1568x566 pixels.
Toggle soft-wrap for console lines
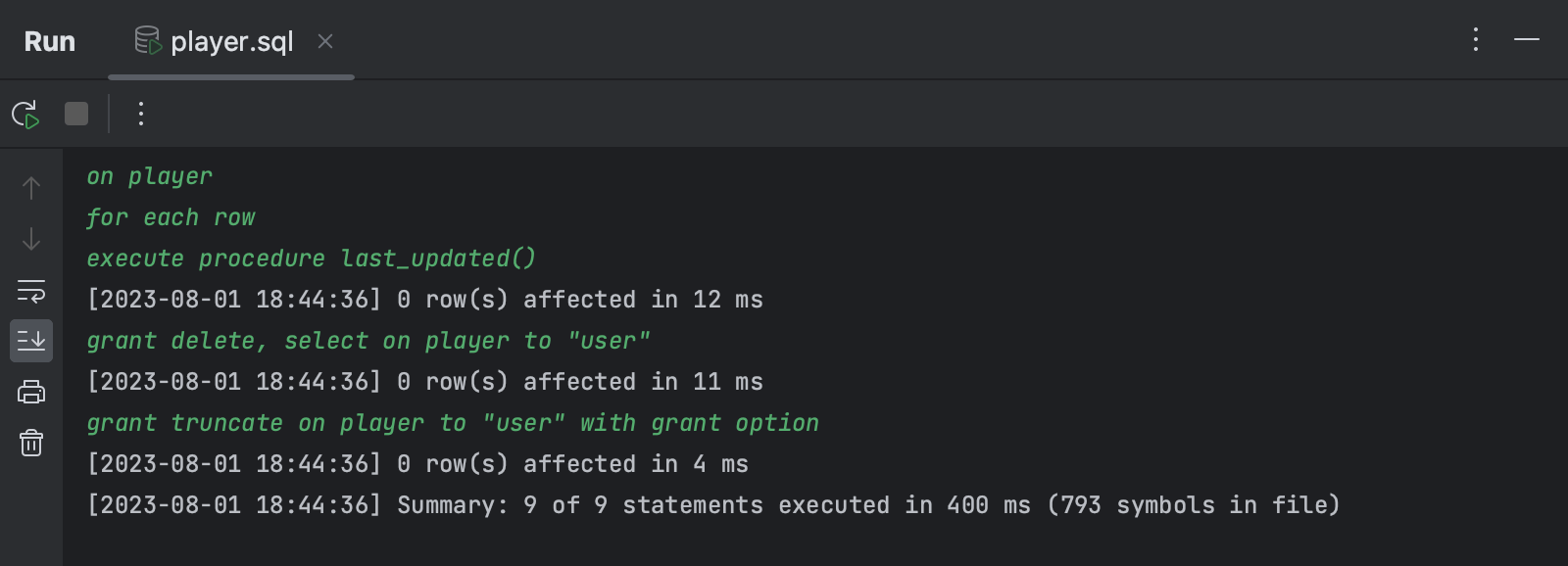point(30,290)
